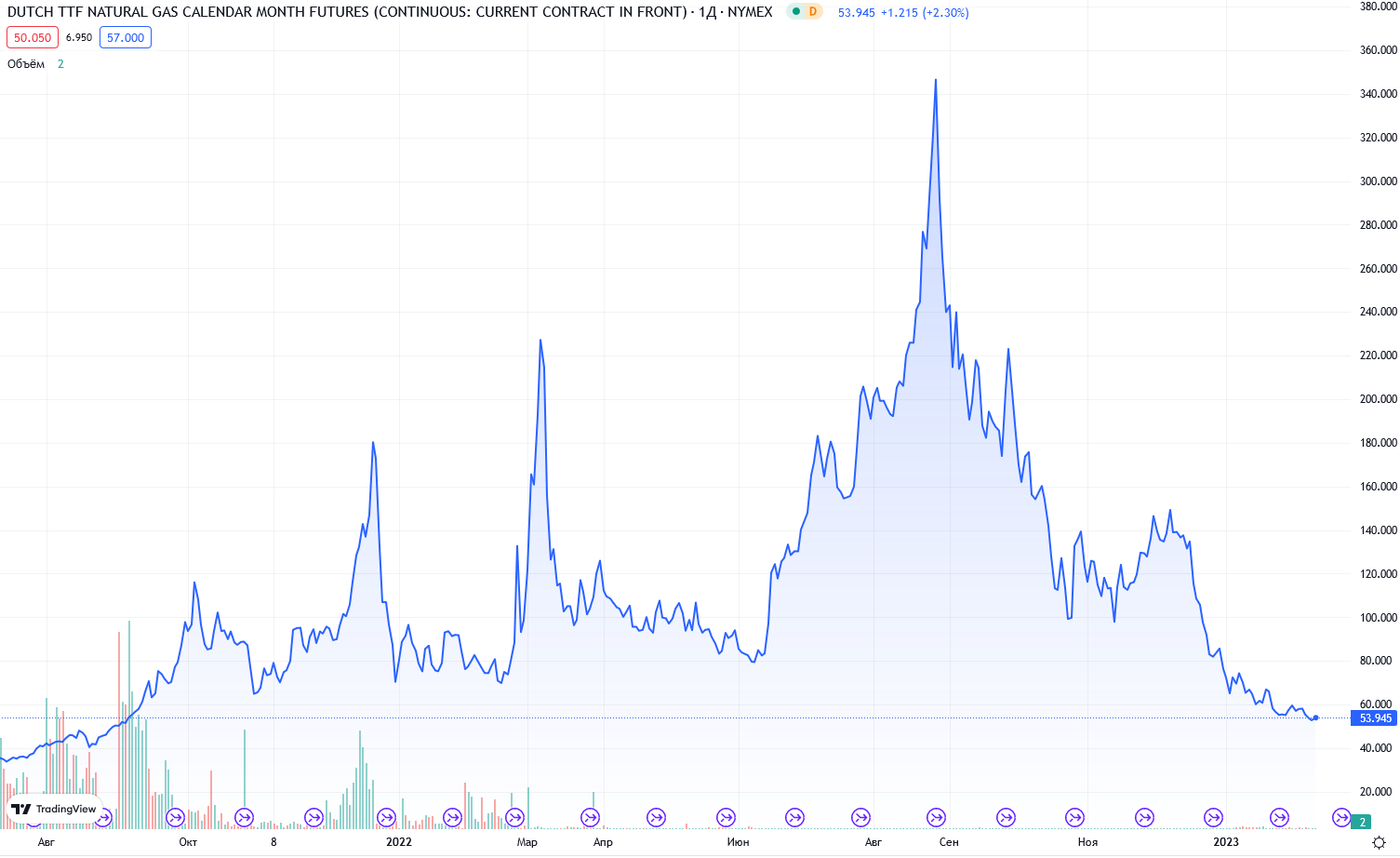Click contract rollover marker above Июн label
The image size is (1400, 858).
(x=726, y=817)
